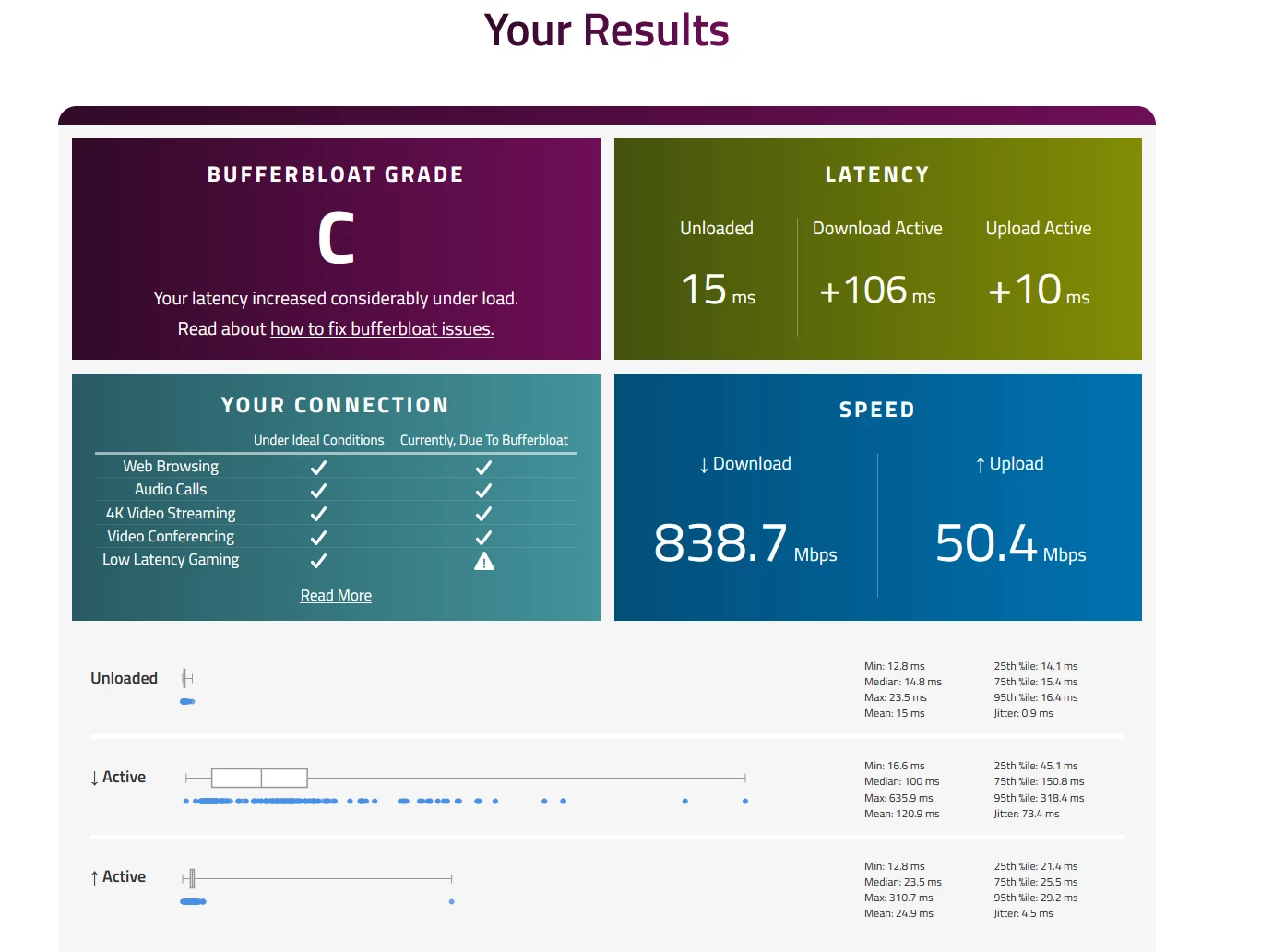The height and width of the screenshot is (952, 1261).
Task: Click the 'Your Results' page title
Action: [607, 30]
